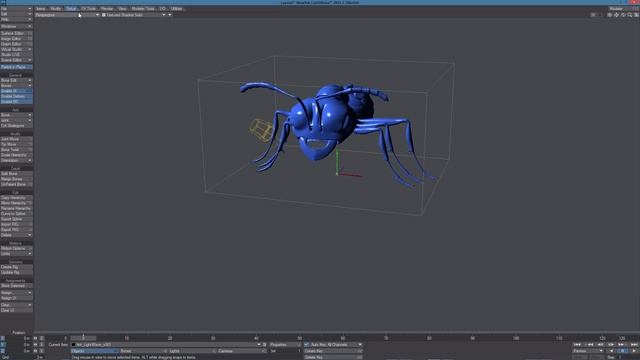The image size is (640, 360).
Task: Toggle Enable IK
Action: click(16, 91)
